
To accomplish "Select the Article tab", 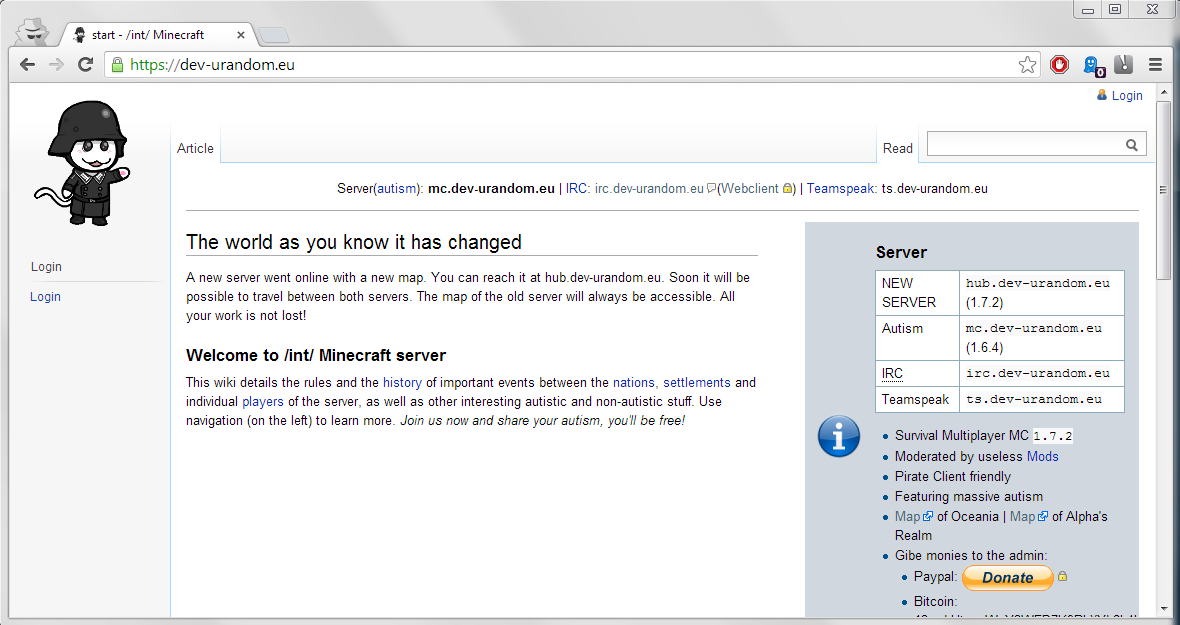I will (196, 148).
